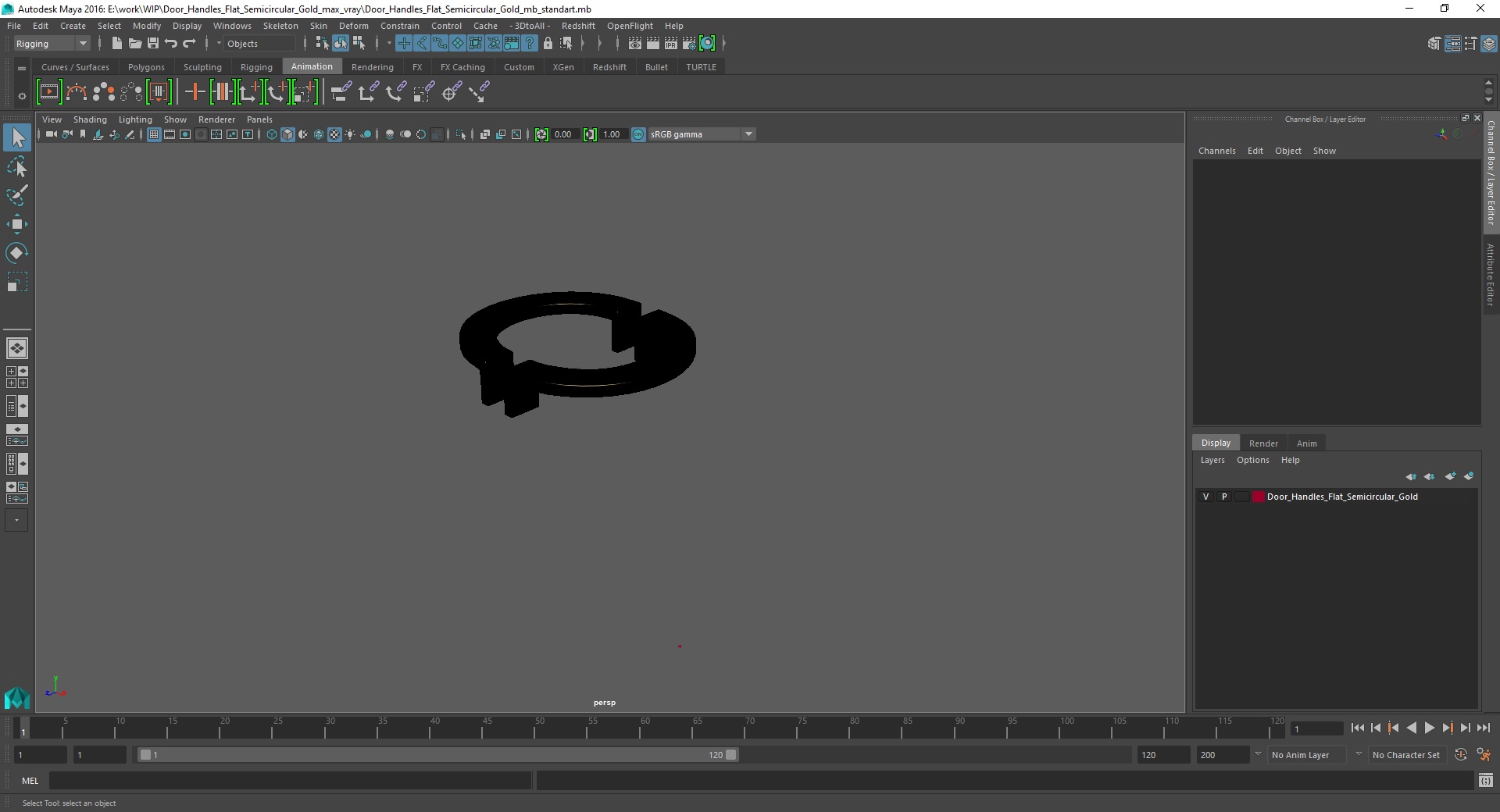The height and width of the screenshot is (812, 1500).
Task: Open the shelf options gear menu
Action: [x=22, y=96]
